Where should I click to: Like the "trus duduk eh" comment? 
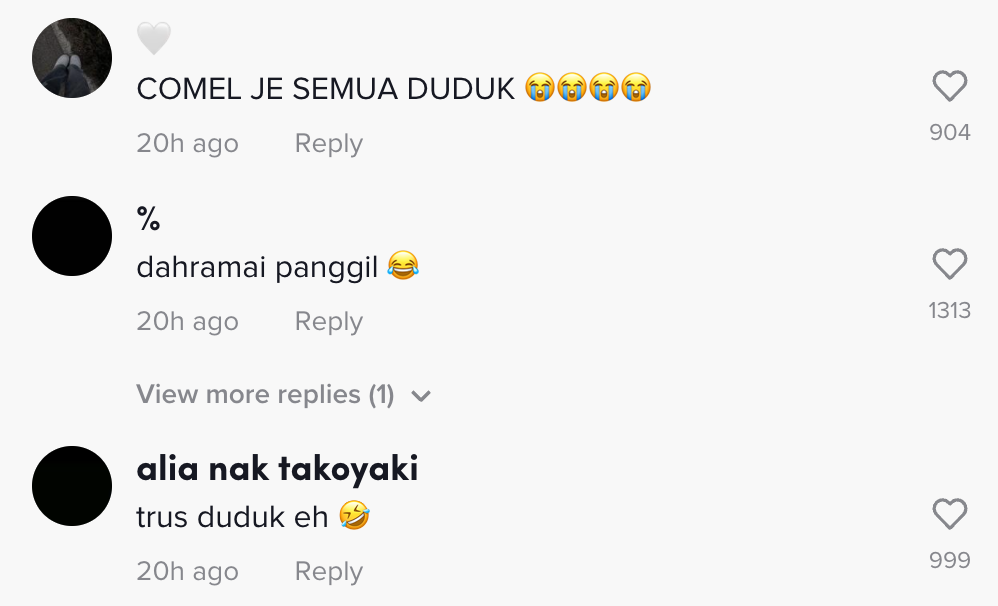click(949, 515)
